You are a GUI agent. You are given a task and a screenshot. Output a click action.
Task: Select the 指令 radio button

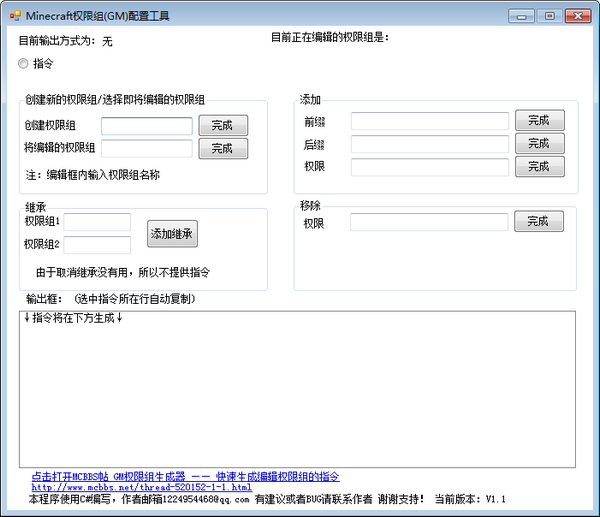tap(23, 64)
